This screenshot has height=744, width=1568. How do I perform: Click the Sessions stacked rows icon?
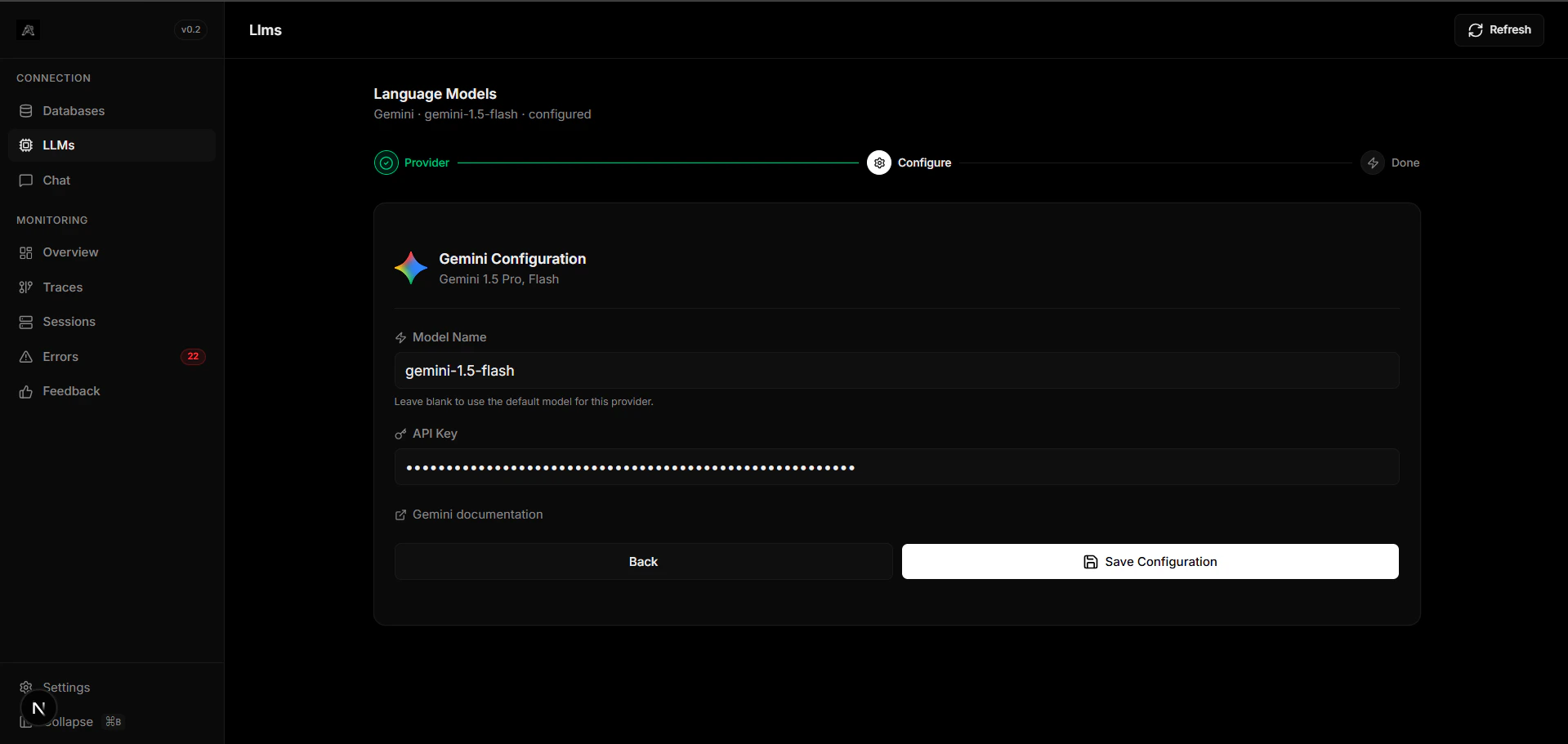click(x=26, y=322)
